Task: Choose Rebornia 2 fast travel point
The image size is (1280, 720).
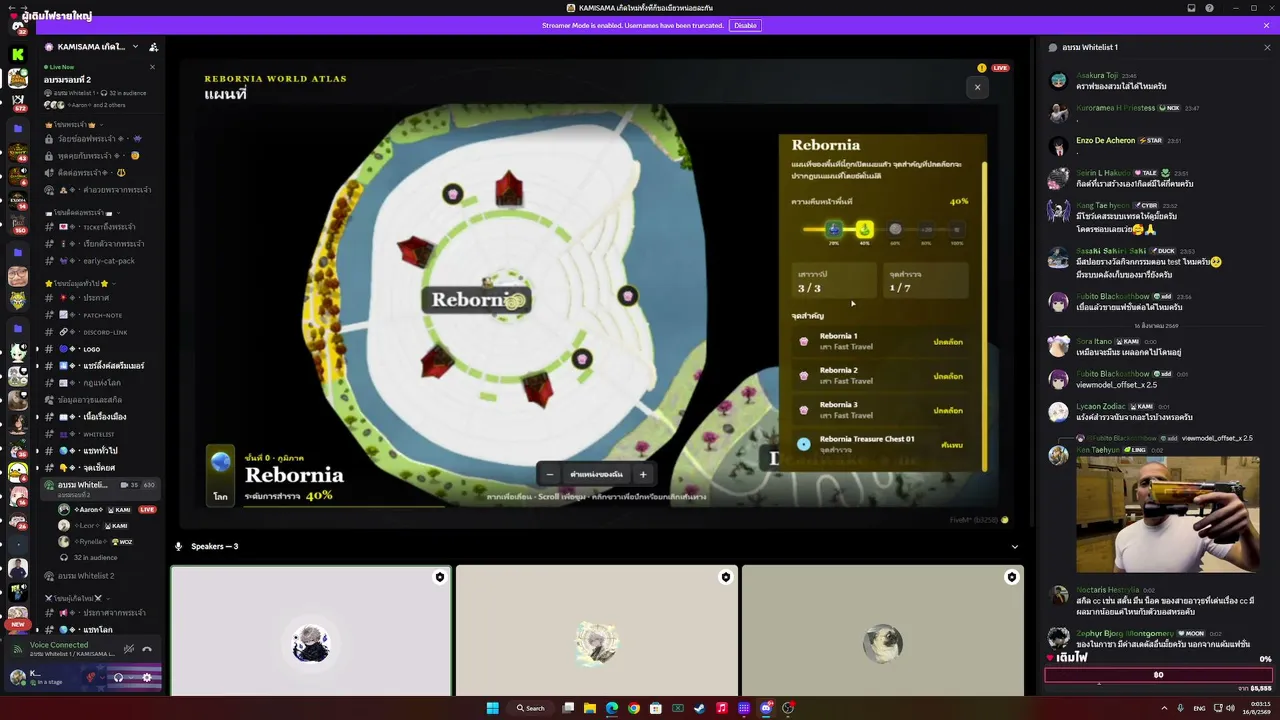Action: (x=880, y=376)
